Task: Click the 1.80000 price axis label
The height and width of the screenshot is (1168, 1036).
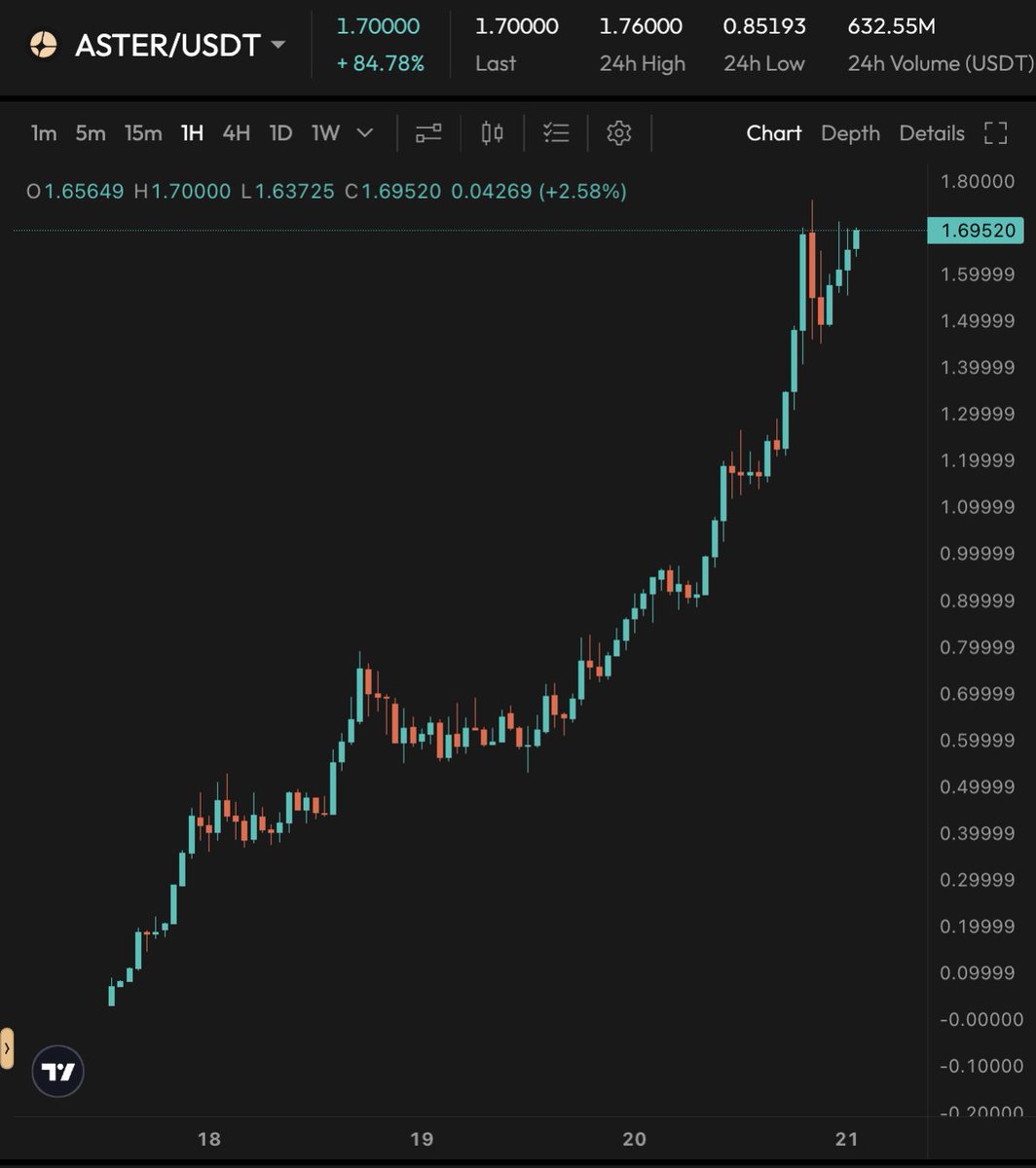Action: (978, 181)
